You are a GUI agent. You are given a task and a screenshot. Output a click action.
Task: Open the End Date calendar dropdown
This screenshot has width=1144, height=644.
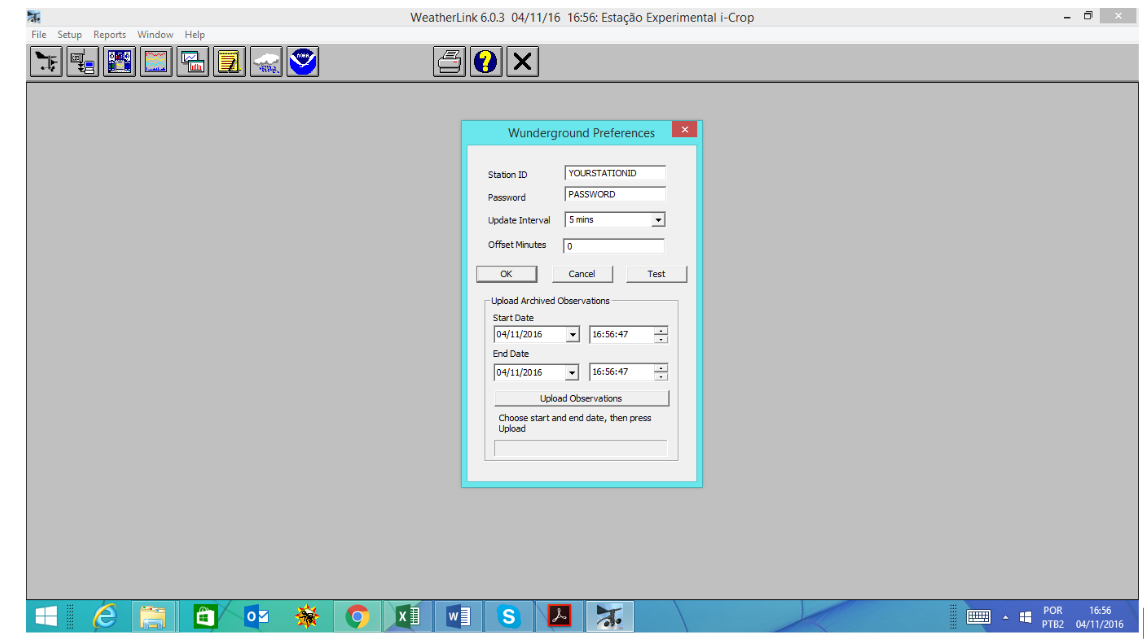572,372
